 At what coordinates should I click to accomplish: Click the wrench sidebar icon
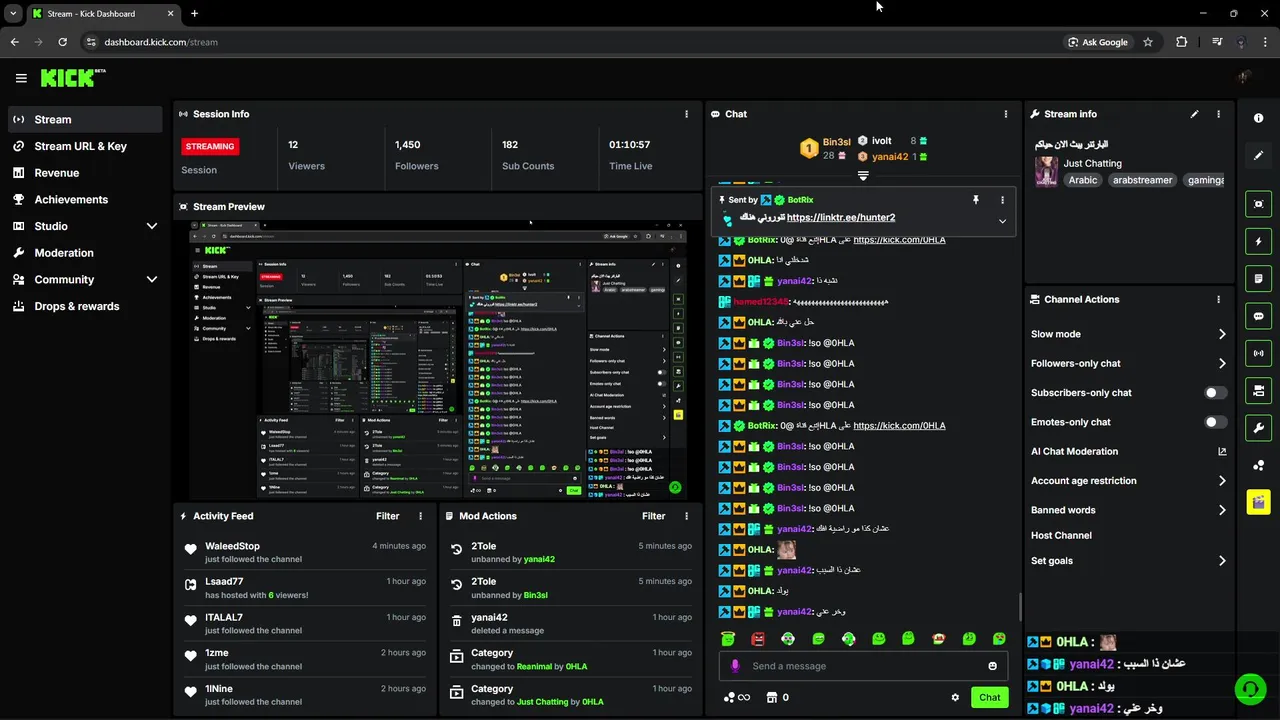[x=1258, y=428]
